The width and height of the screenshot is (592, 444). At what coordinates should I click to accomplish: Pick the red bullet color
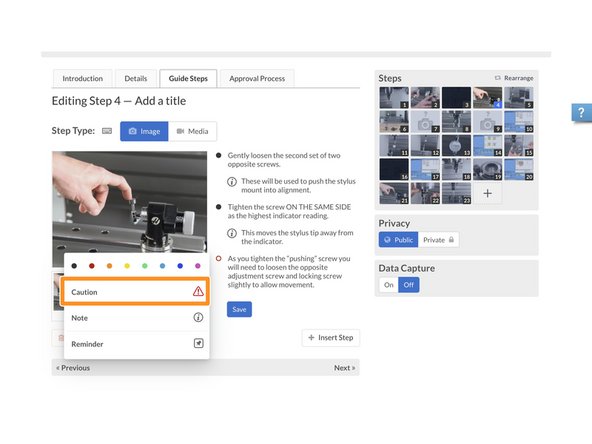[92, 266]
